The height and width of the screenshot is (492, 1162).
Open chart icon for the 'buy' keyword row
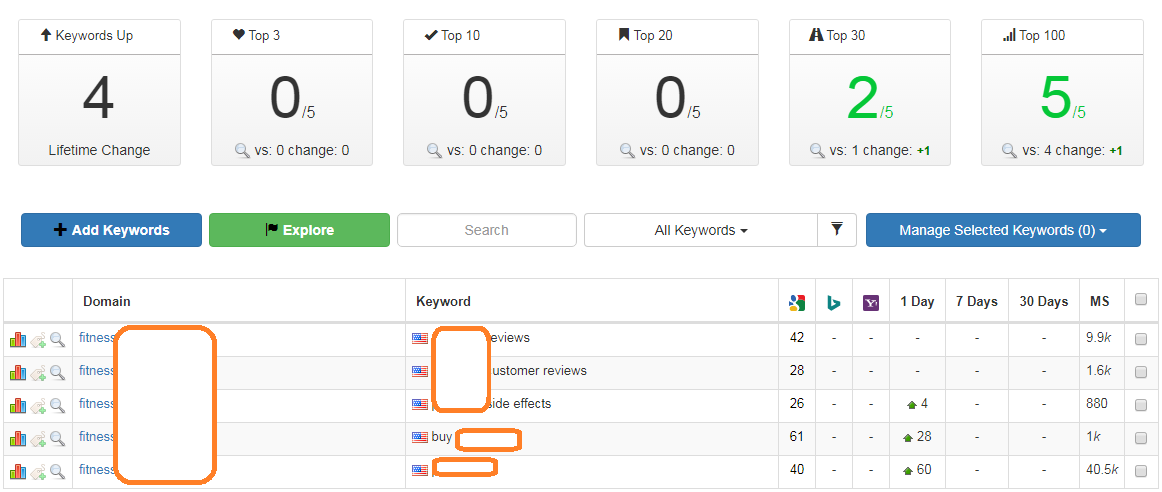[18, 438]
